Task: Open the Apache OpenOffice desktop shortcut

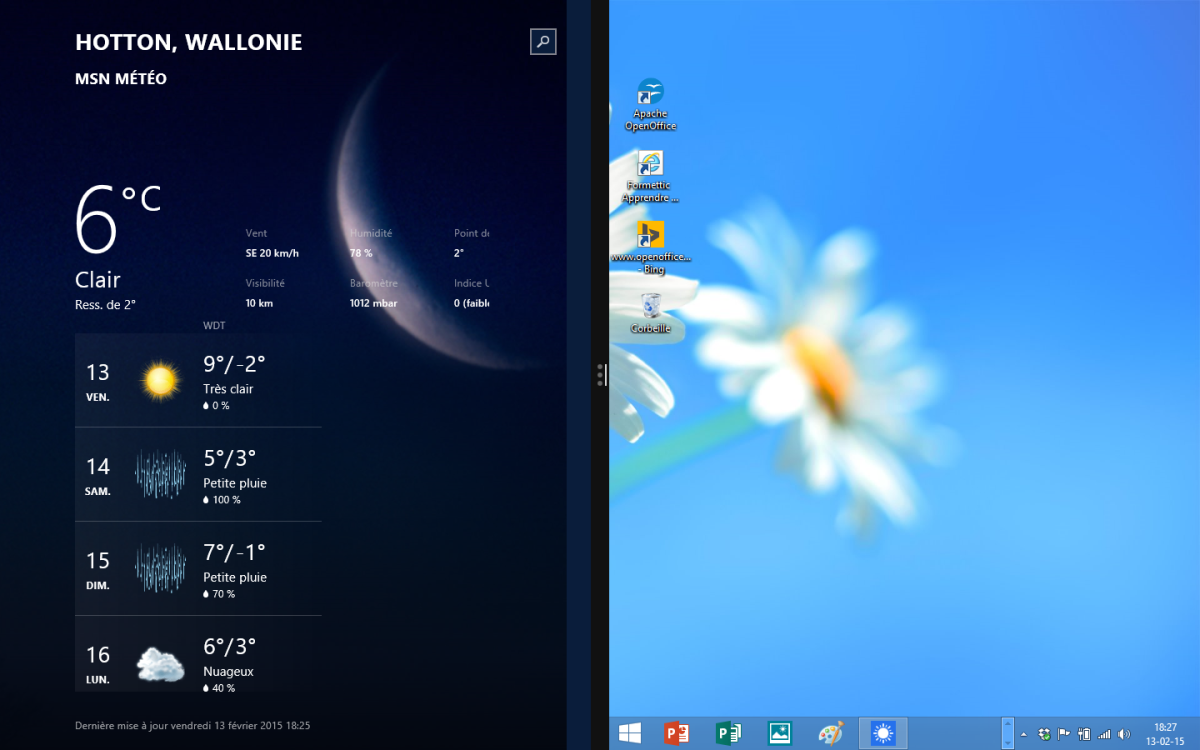Action: point(650,105)
